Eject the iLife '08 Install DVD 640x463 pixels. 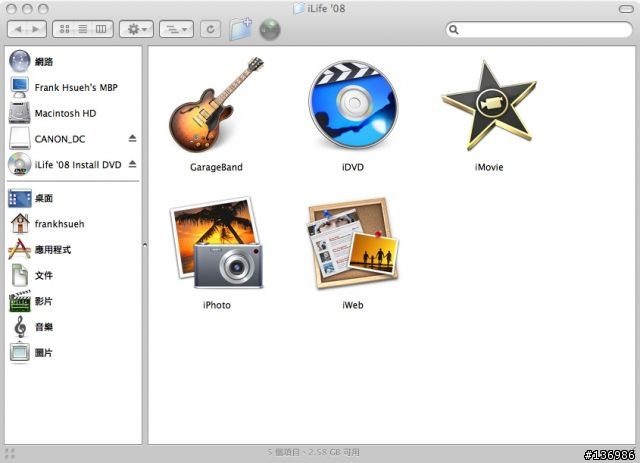click(x=132, y=164)
